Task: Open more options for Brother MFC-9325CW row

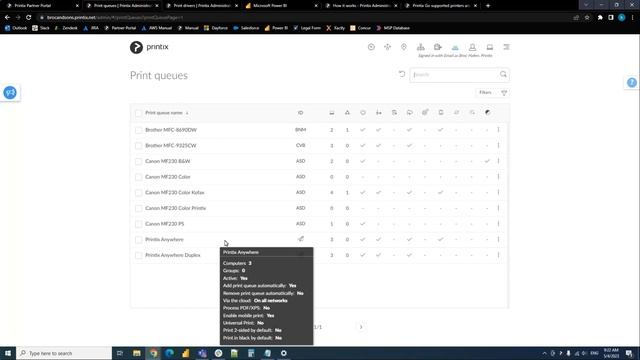Action: pyautogui.click(x=498, y=145)
